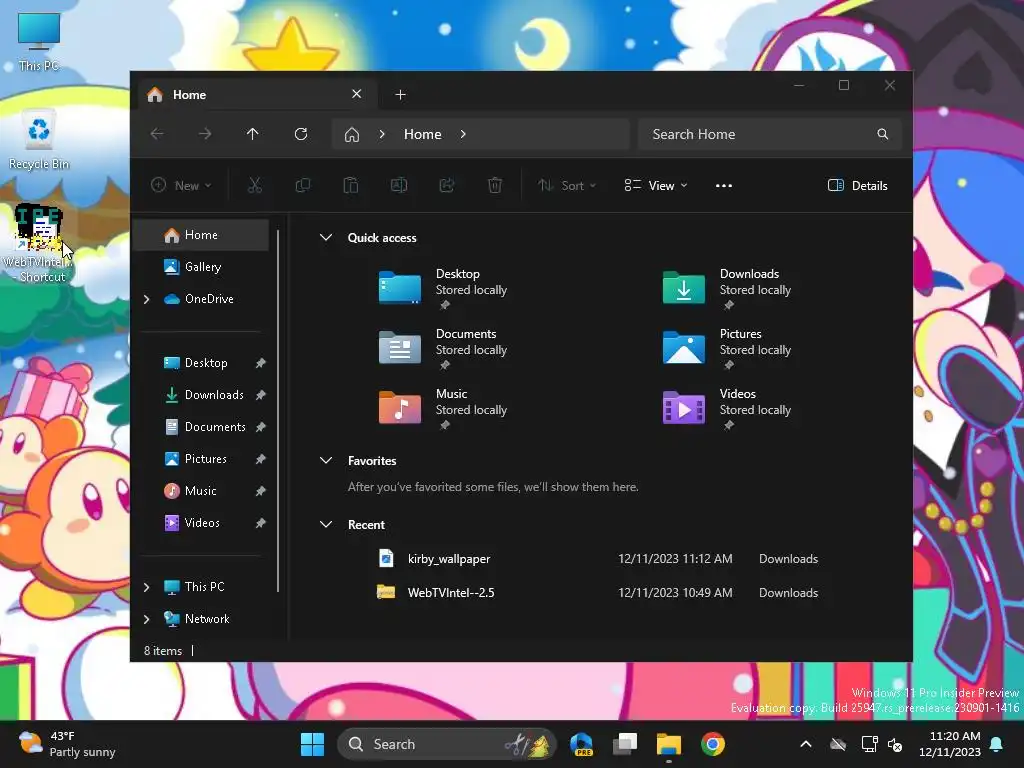Refresh the Home view

click(x=301, y=134)
